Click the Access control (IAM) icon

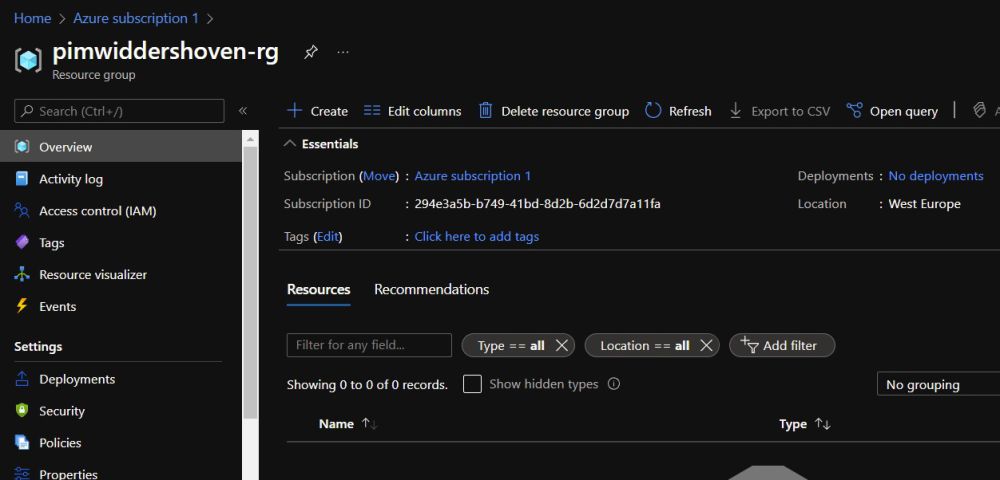22,210
